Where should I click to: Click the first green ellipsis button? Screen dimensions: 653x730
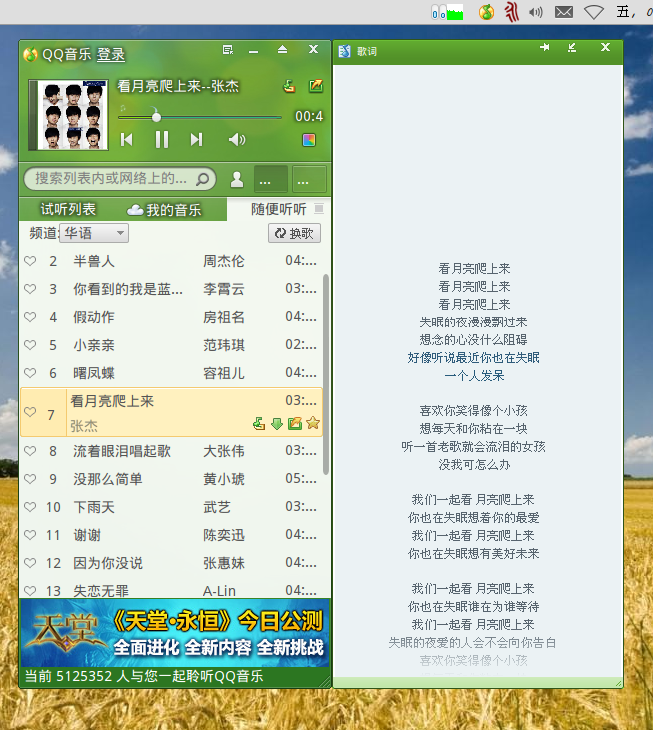(271, 179)
